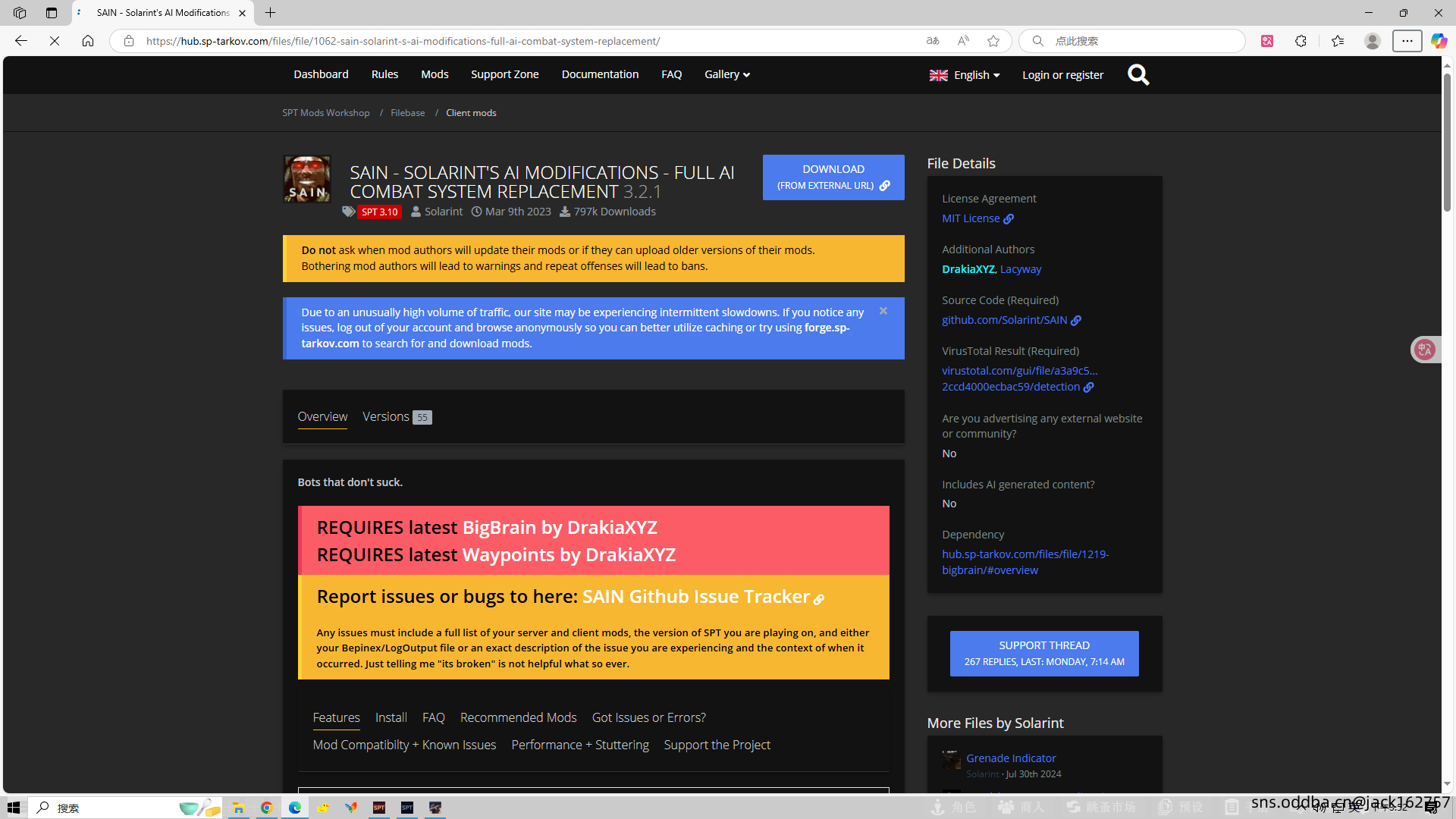Open the Support Thread button
The width and height of the screenshot is (1456, 819).
click(1043, 653)
